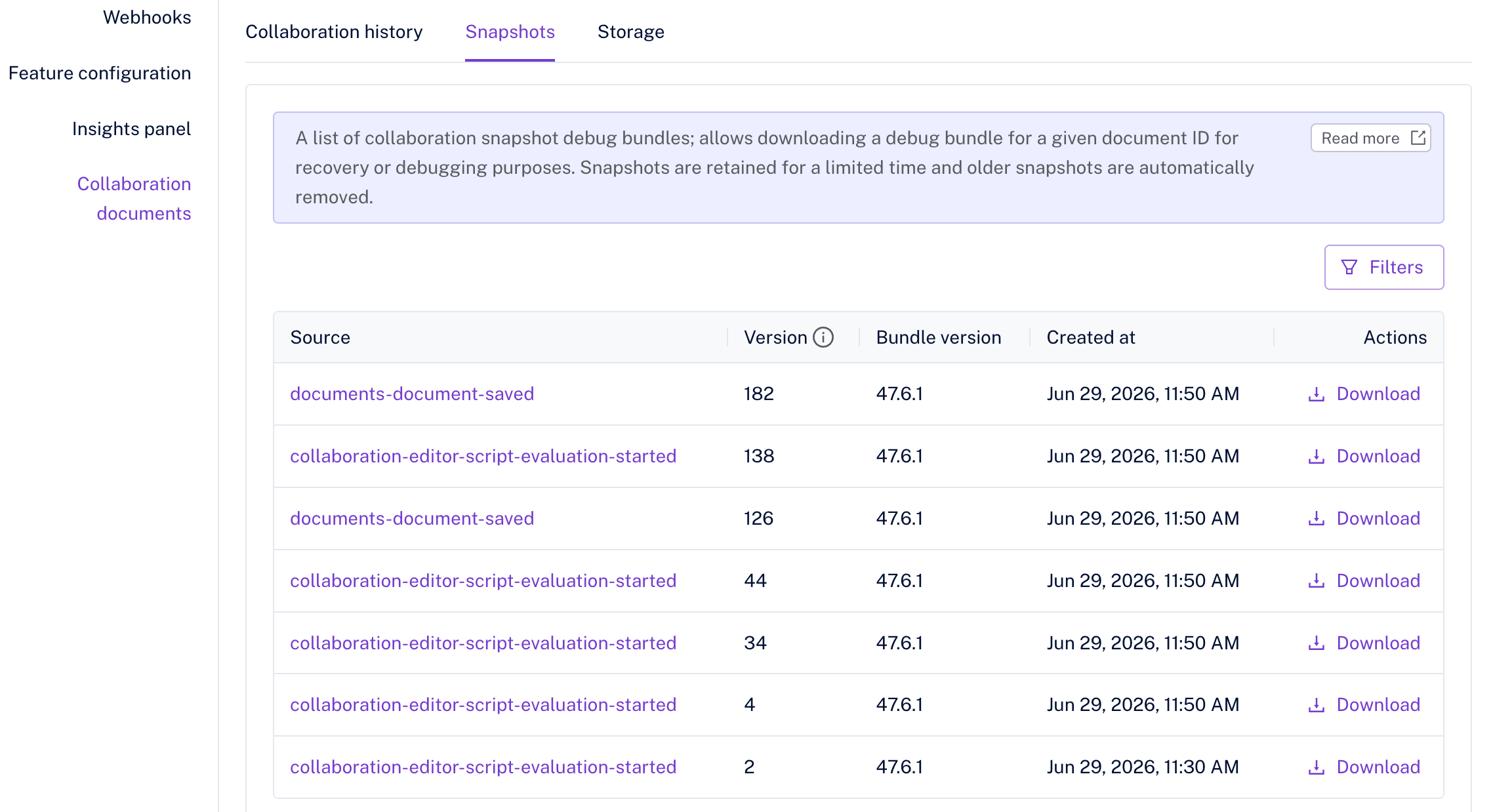The image size is (1493, 812).
Task: Download the version 44 snapshot
Action: pos(1364,580)
